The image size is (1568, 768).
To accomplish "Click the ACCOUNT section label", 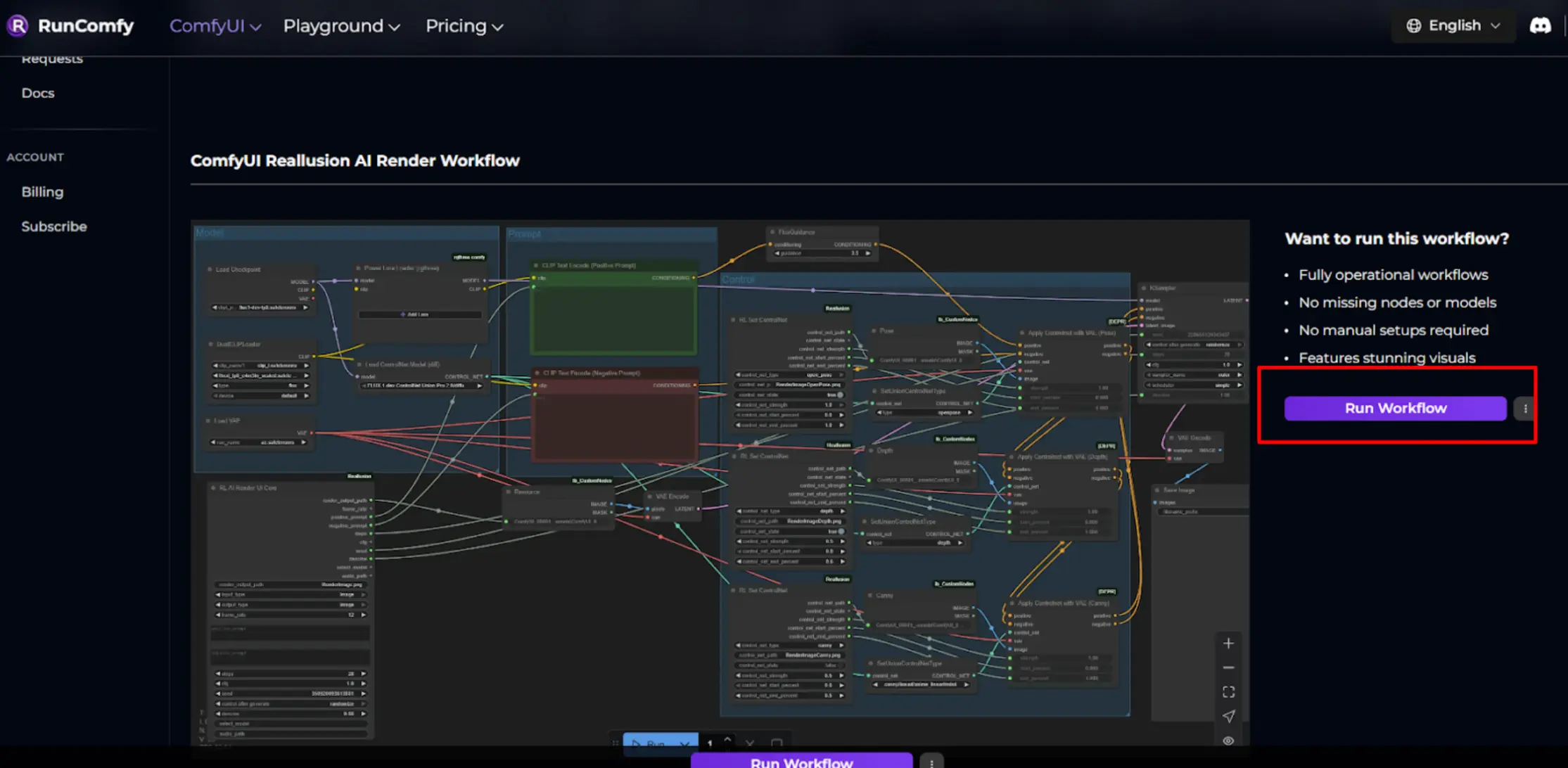I will click(35, 158).
